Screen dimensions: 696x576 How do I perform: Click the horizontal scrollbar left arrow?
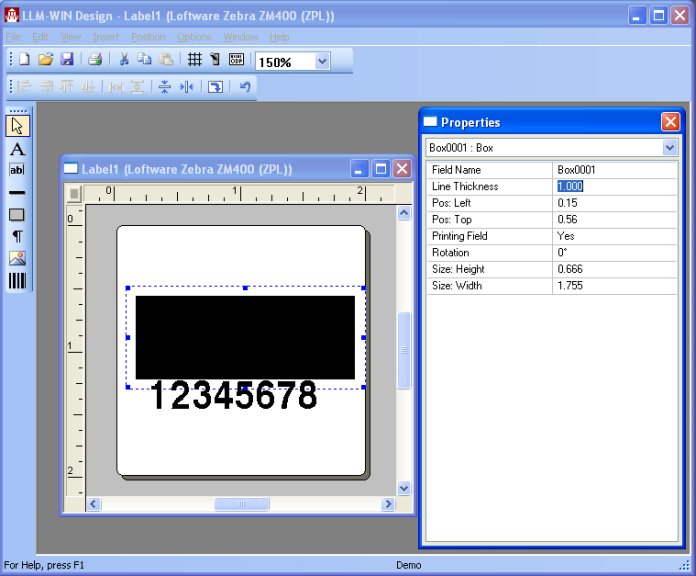click(x=93, y=504)
